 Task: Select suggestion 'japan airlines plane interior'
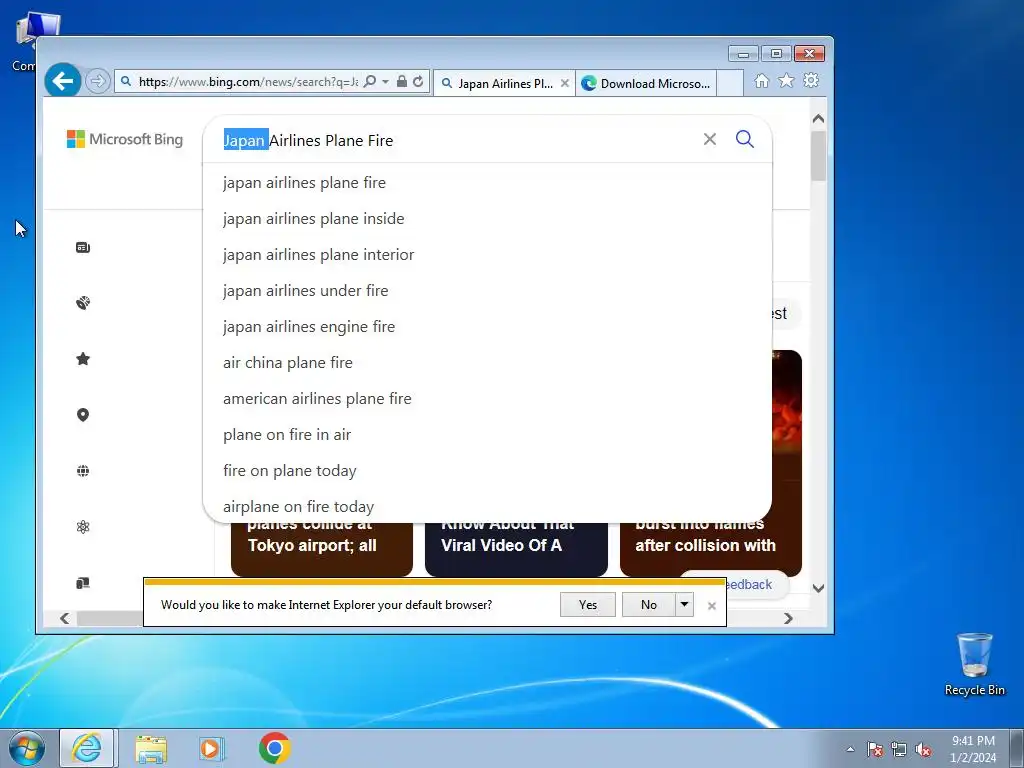click(x=487, y=255)
